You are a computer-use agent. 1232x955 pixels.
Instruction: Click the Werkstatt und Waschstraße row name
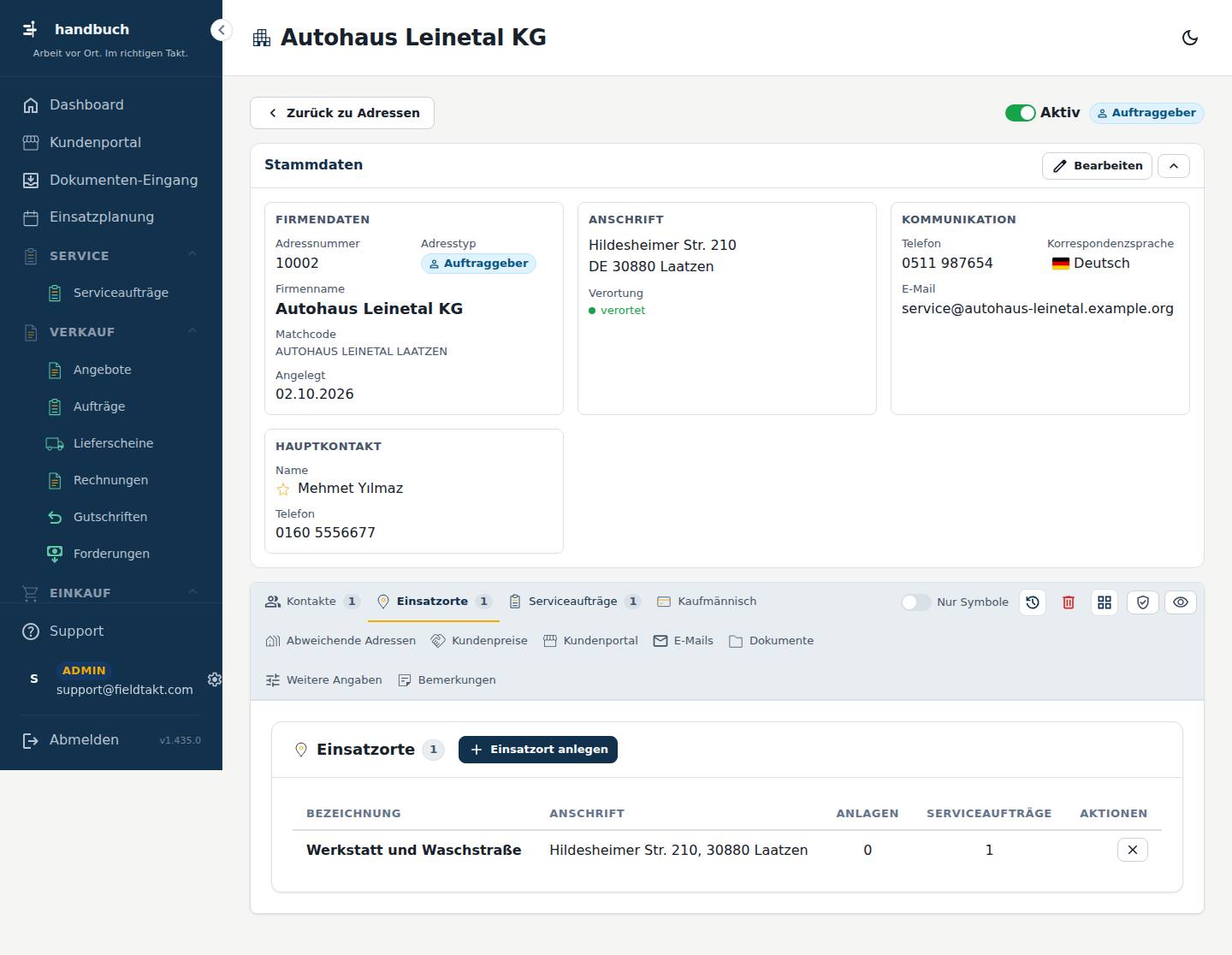(414, 851)
